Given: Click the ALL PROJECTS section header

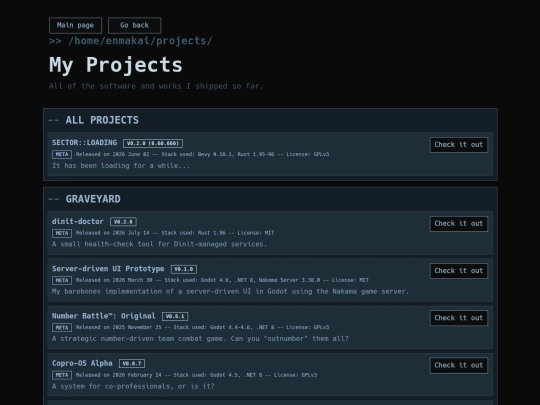Looking at the screenshot, I should pyautogui.click(x=102, y=120).
